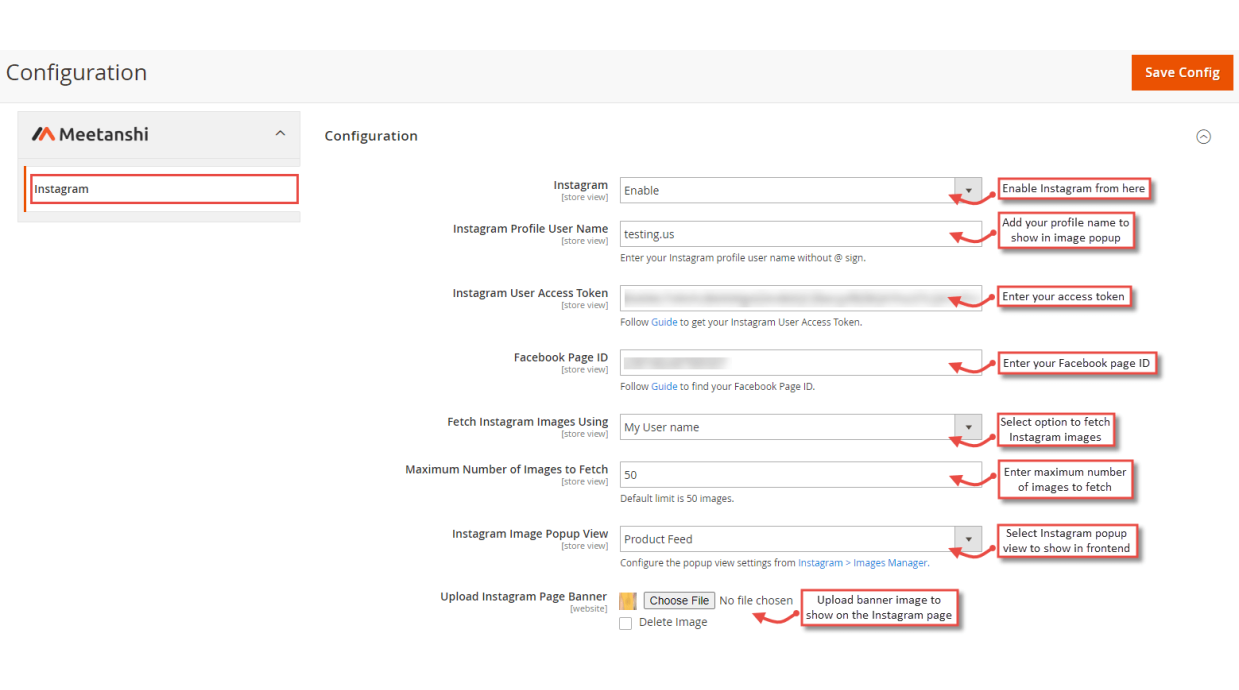Screen dimensions: 1239x690
Task: Click the 'Default limit is 50 images.' note
Action: tap(677, 498)
